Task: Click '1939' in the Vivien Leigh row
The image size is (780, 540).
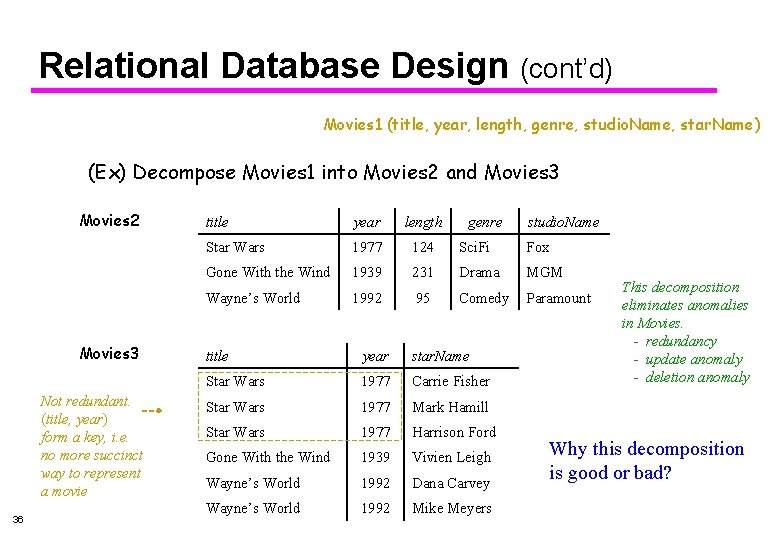Action: tap(376, 456)
